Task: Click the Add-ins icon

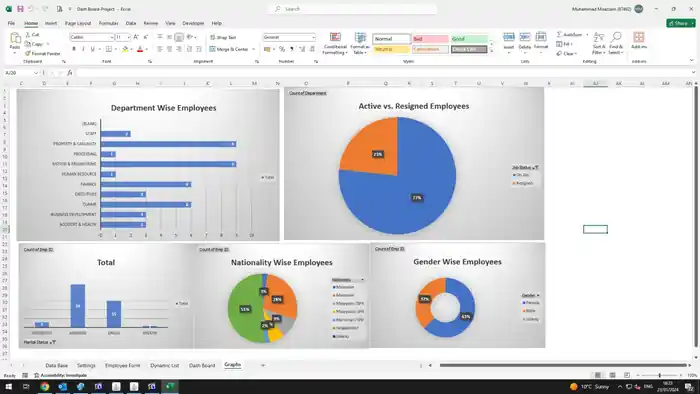Action: (x=639, y=37)
